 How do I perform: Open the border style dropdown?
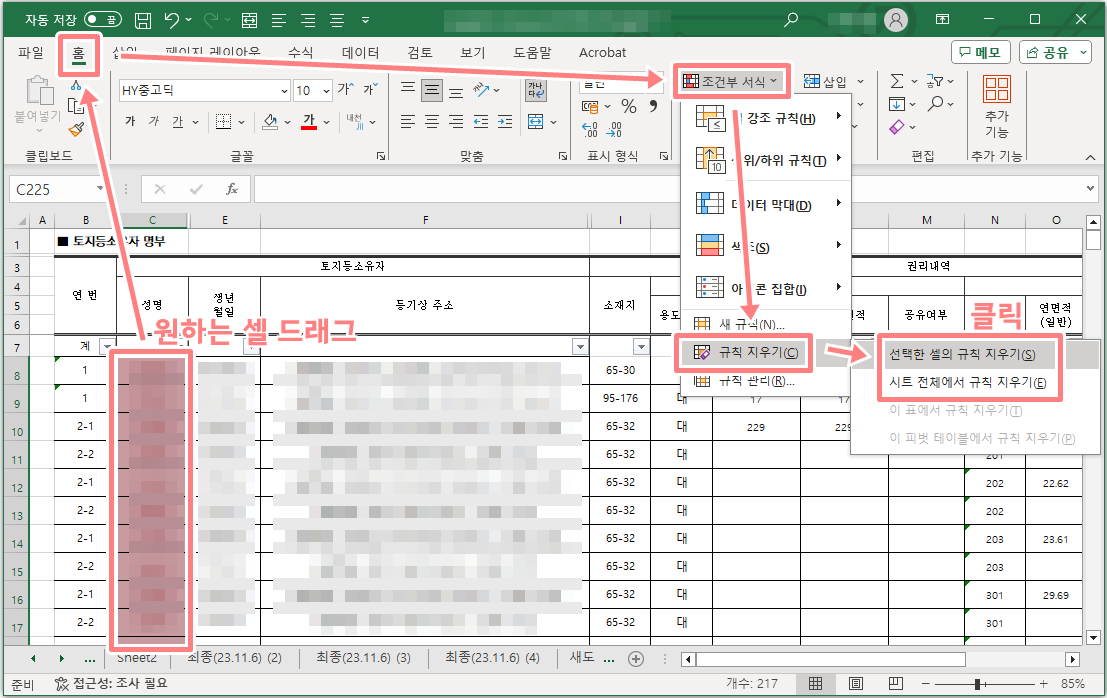(x=242, y=121)
